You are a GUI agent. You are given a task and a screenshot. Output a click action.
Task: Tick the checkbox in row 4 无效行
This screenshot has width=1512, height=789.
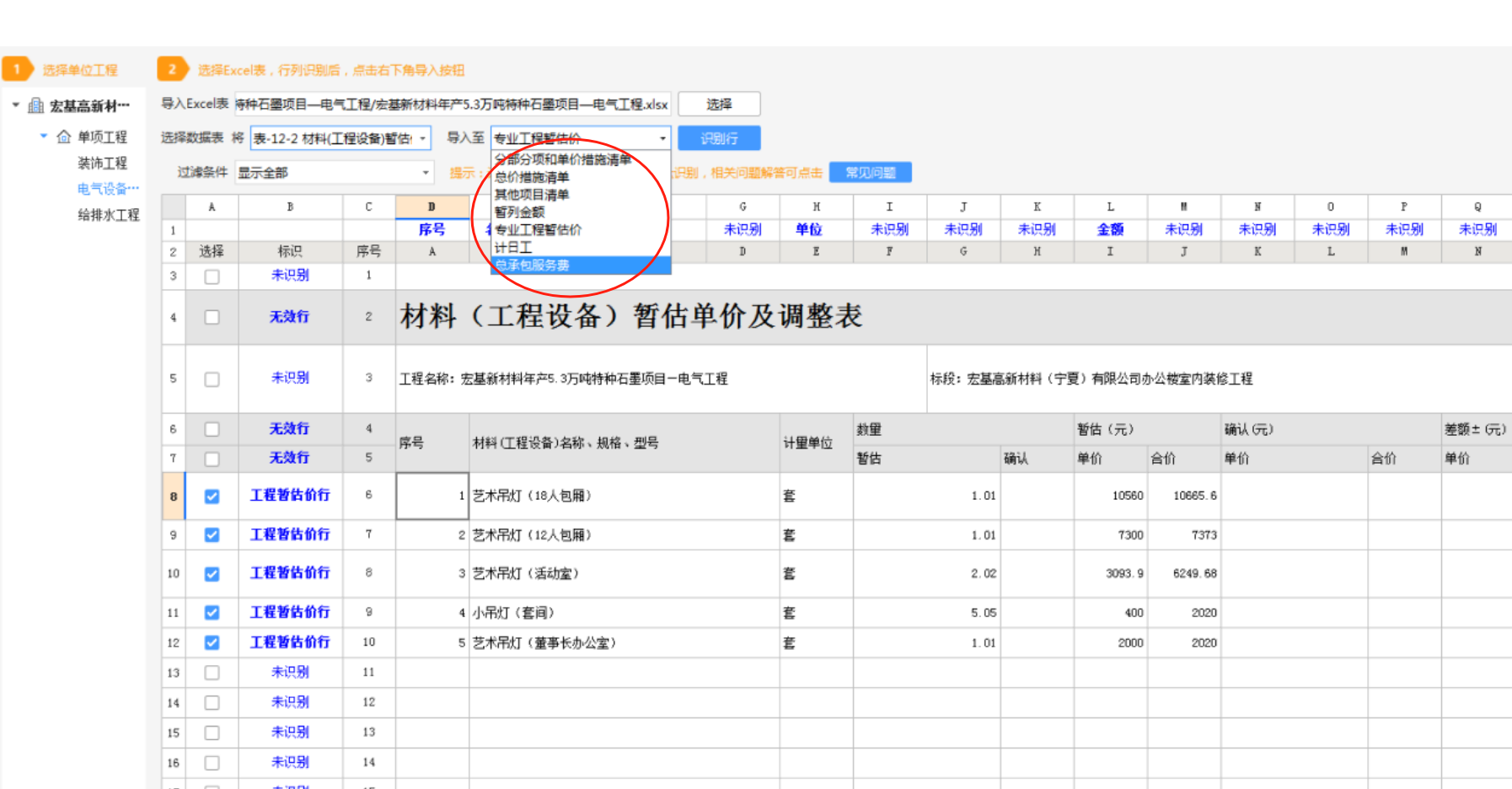pyautogui.click(x=212, y=318)
